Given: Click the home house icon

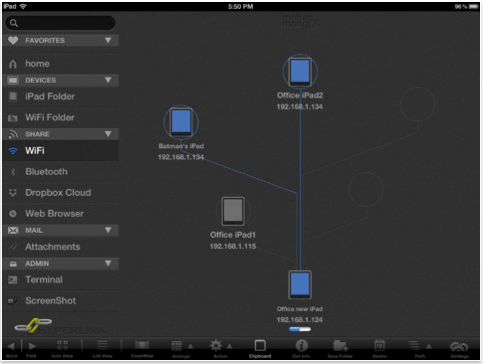Looking at the screenshot, I should [x=13, y=64].
